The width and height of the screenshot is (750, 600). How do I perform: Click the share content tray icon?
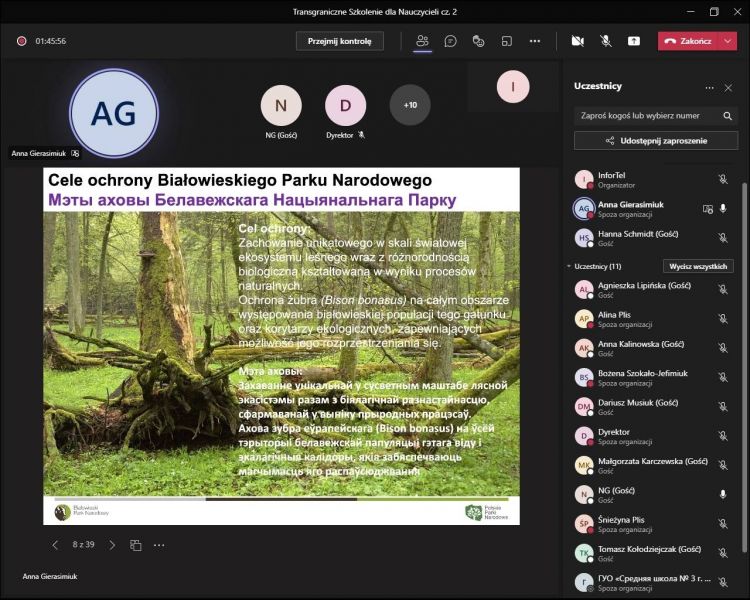pyautogui.click(x=634, y=41)
